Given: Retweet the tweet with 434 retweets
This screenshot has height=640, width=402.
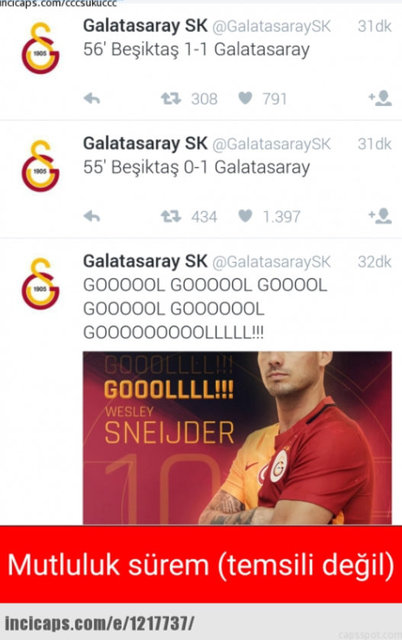Looking at the screenshot, I should pos(171,216).
